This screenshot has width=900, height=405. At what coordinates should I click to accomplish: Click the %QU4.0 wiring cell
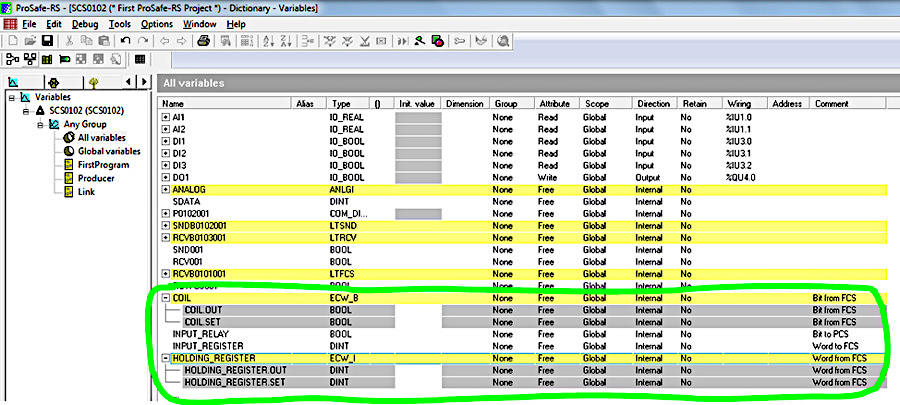tap(740, 177)
